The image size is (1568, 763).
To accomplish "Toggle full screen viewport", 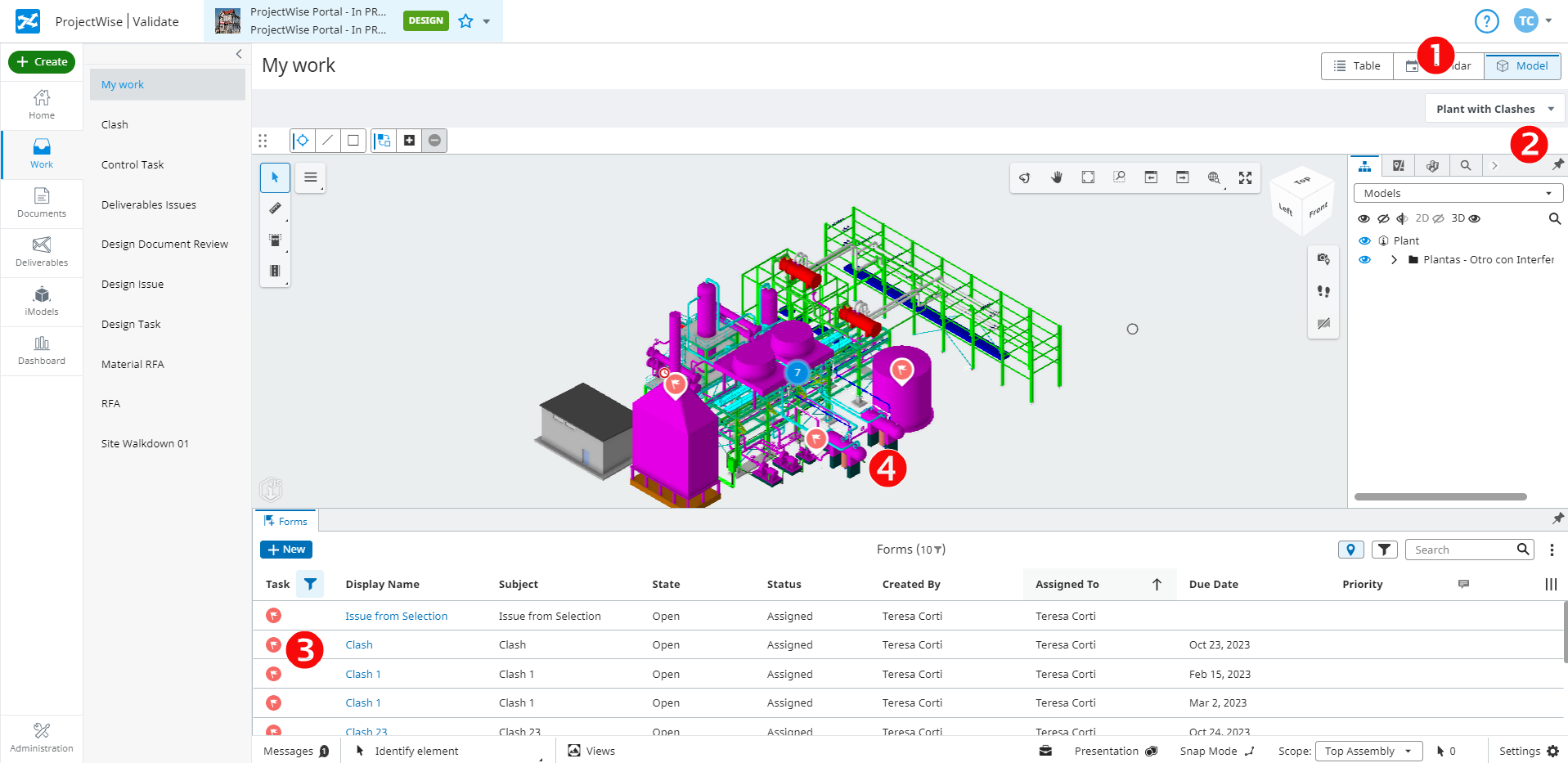I will point(1245,177).
